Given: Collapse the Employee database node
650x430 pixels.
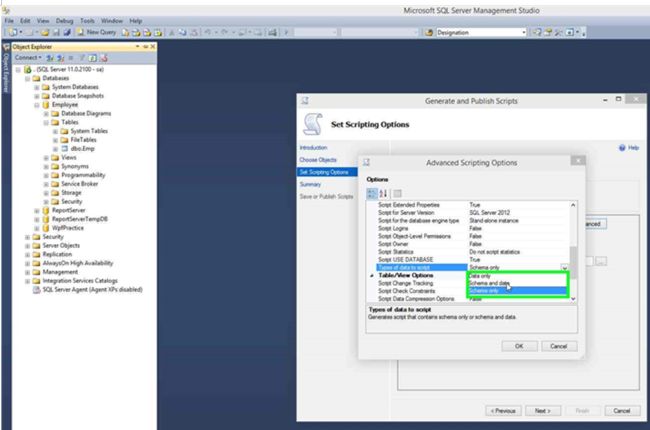Looking at the screenshot, I should [x=36, y=105].
